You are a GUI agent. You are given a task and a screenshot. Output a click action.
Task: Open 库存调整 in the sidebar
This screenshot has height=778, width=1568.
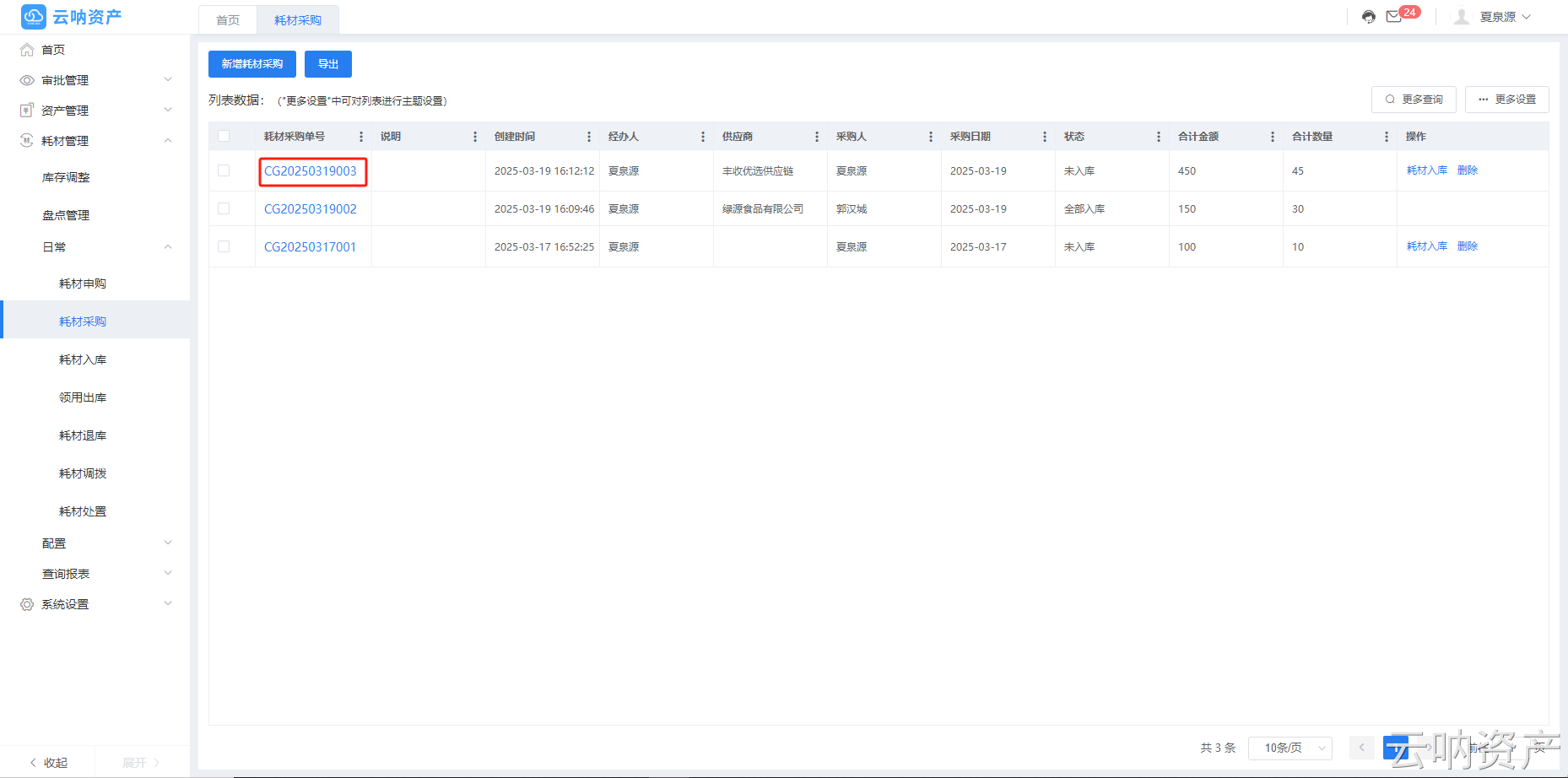point(66,177)
